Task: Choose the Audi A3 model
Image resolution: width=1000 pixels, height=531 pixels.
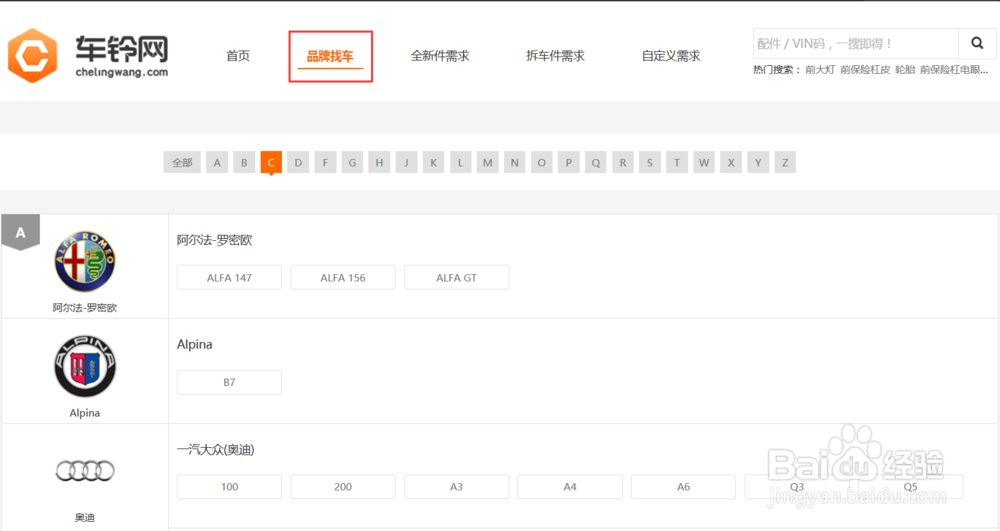Action: 457,486
